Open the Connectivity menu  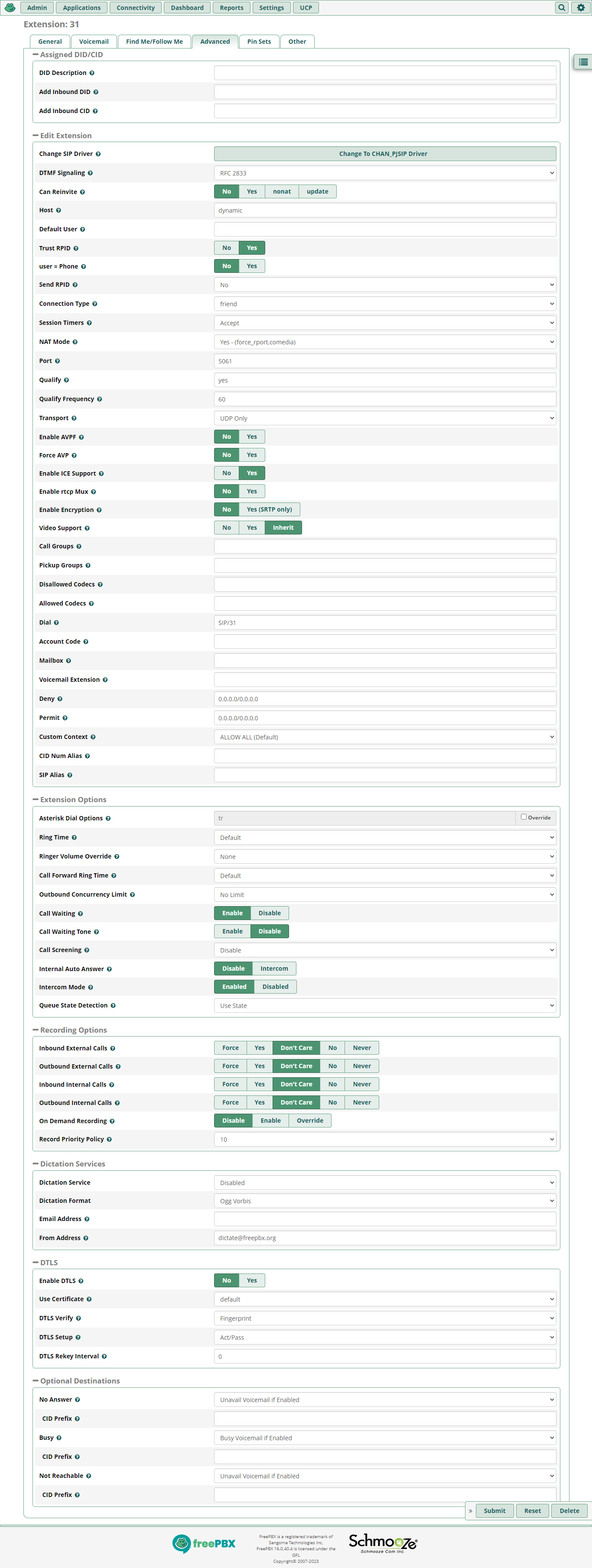pos(135,8)
